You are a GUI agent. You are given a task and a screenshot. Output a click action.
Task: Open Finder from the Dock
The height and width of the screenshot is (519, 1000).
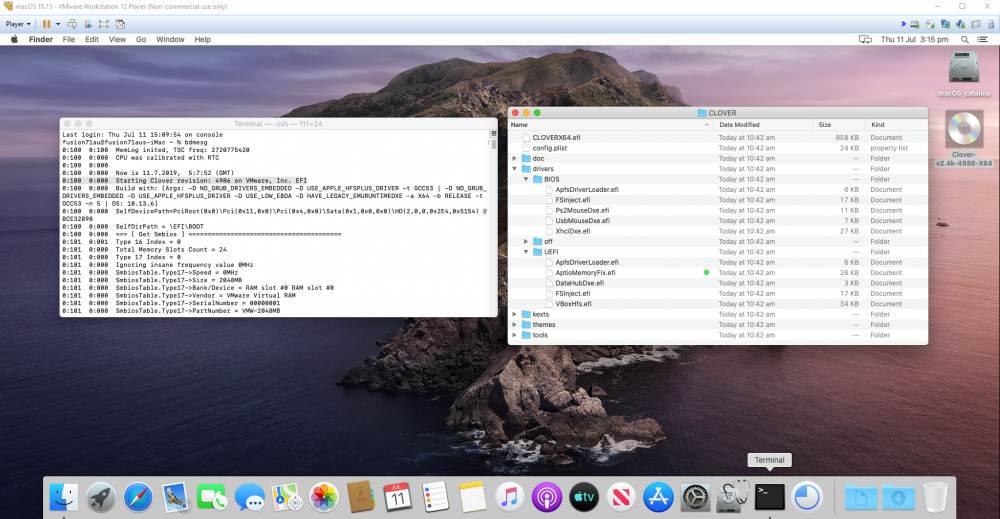pyautogui.click(x=64, y=497)
